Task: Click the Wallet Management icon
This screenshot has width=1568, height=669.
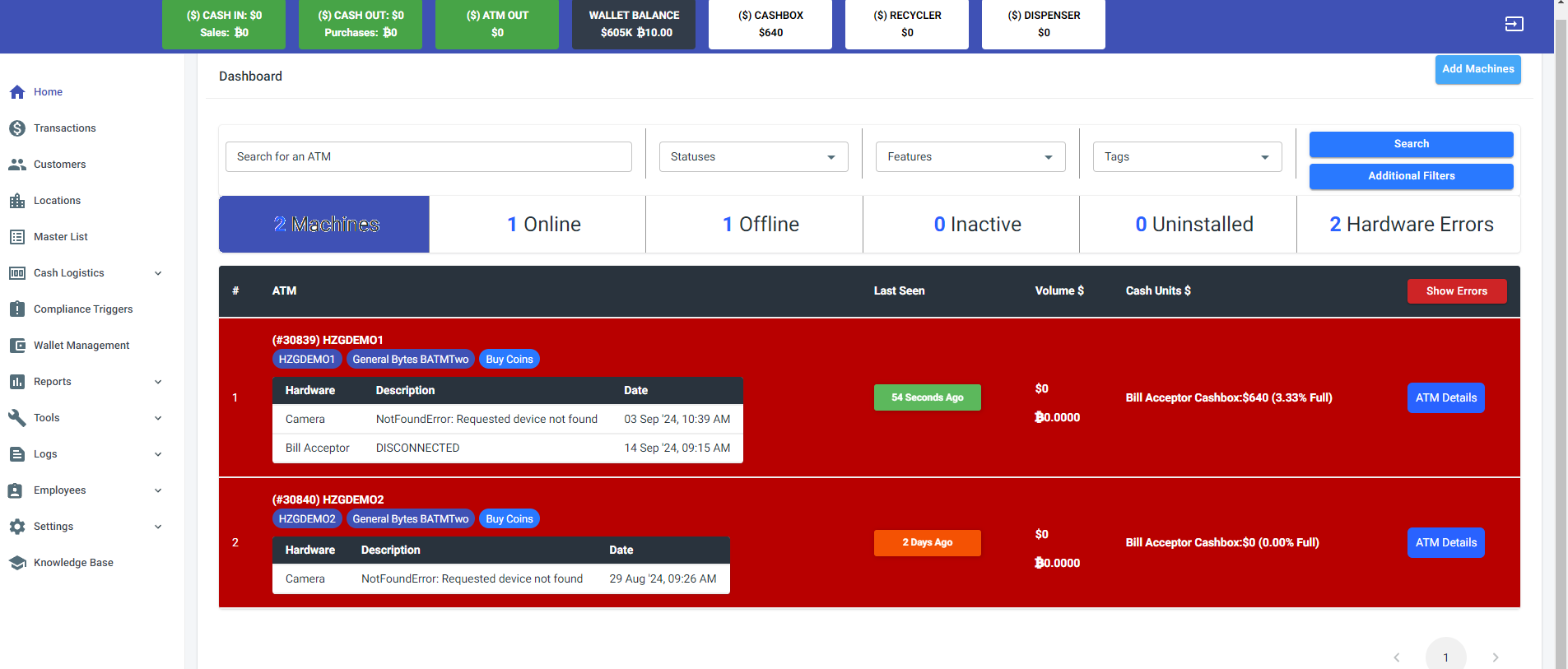Action: [17, 346]
